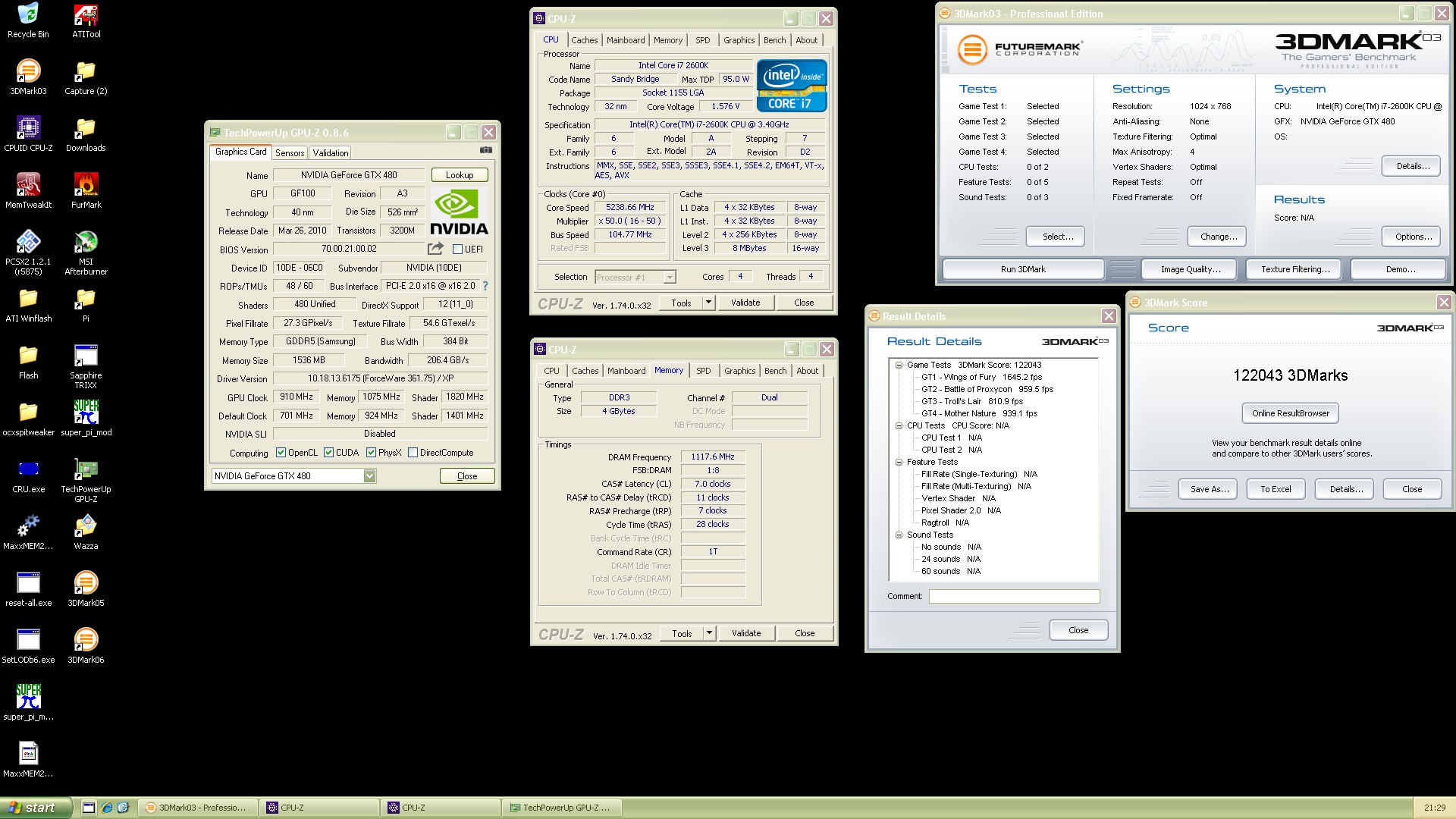This screenshot has height=819, width=1456.
Task: Collapse the Feature Tests tree node
Action: pos(899,463)
